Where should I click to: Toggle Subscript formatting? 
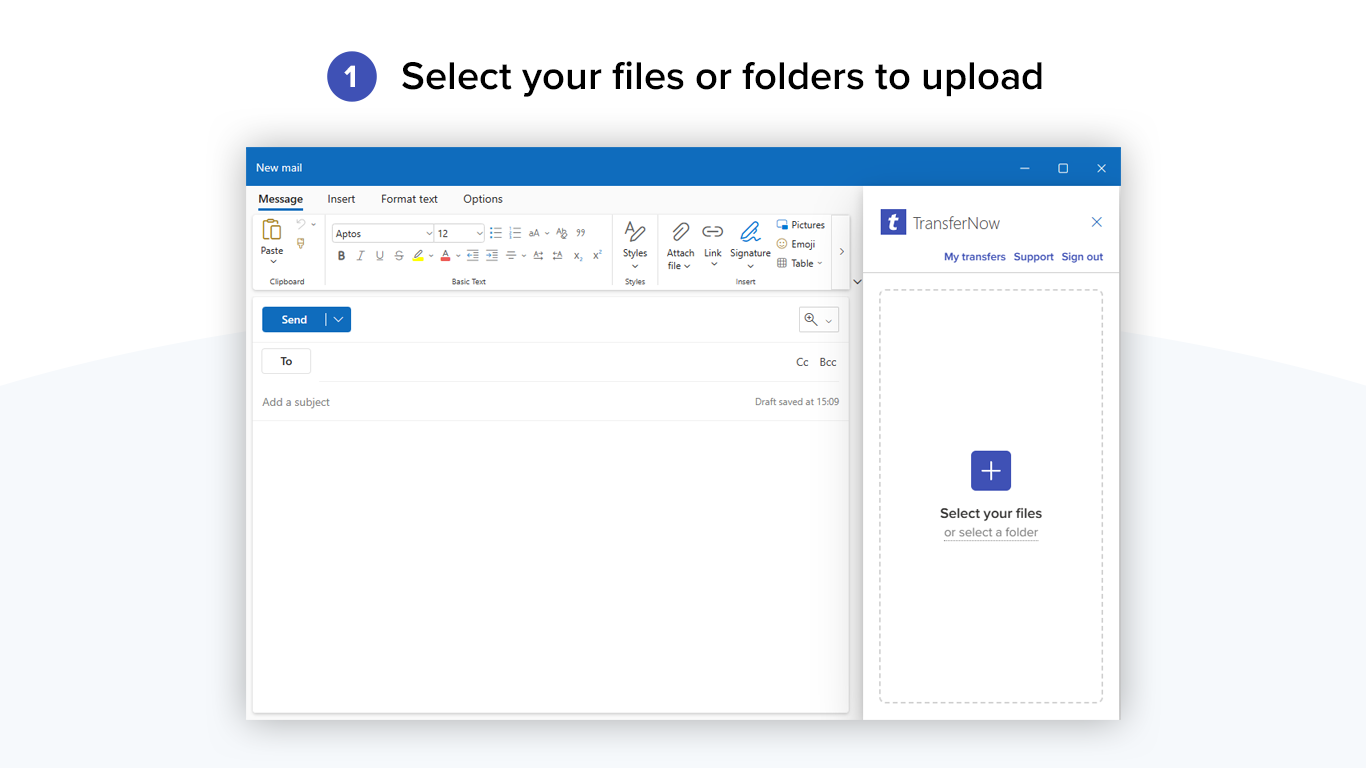[578, 256]
